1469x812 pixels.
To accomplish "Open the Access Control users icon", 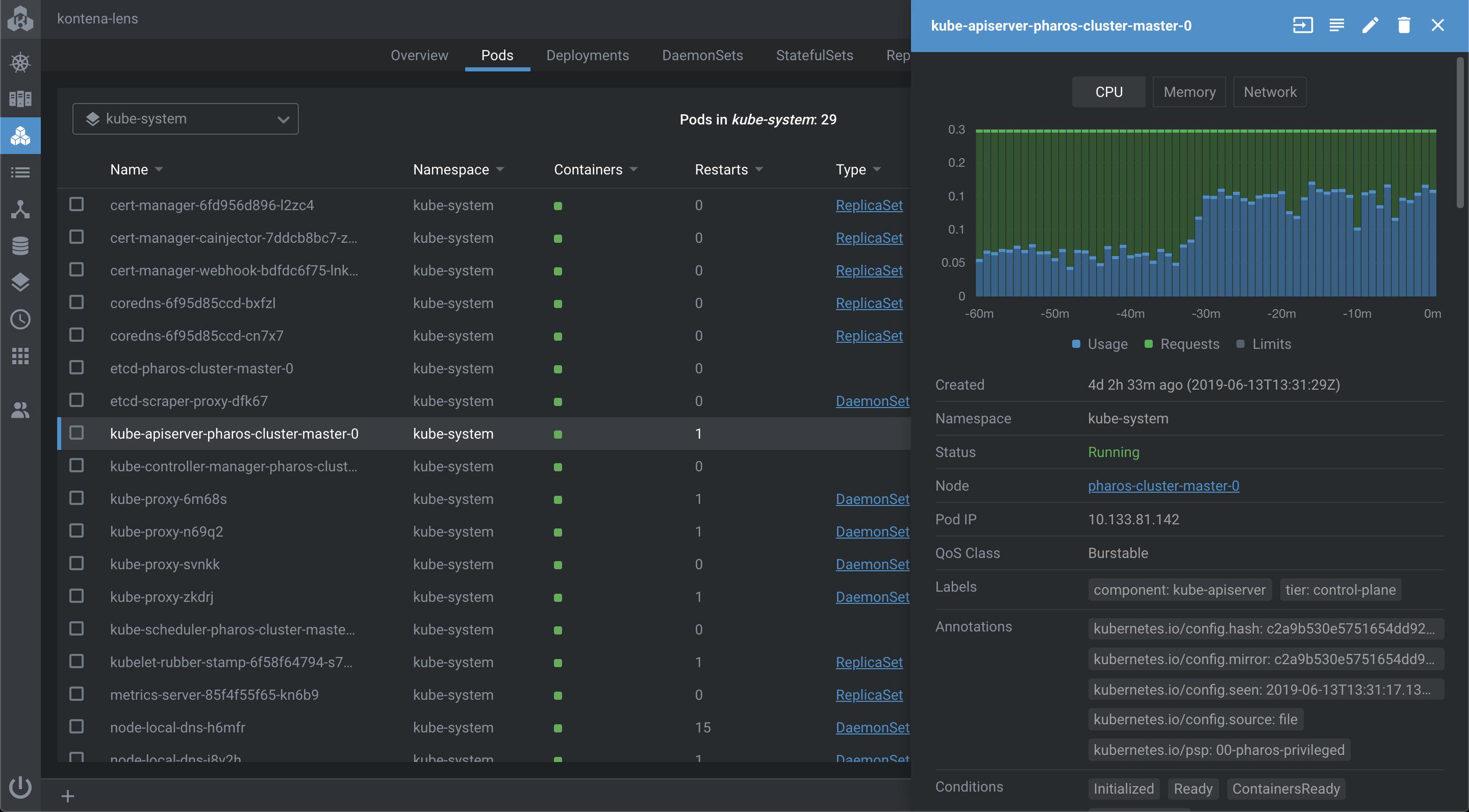I will 20,410.
